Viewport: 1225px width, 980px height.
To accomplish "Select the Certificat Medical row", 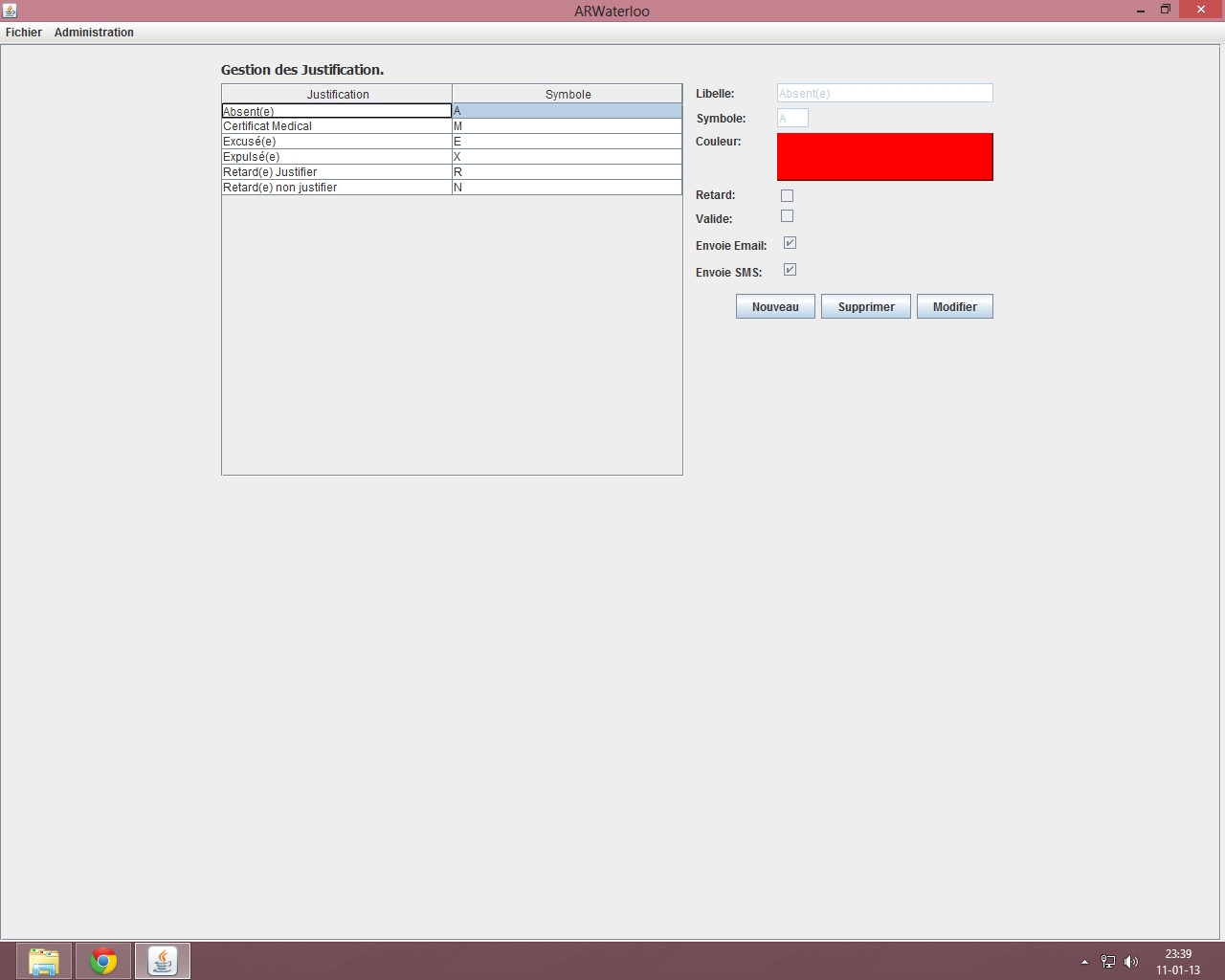I will (336, 126).
